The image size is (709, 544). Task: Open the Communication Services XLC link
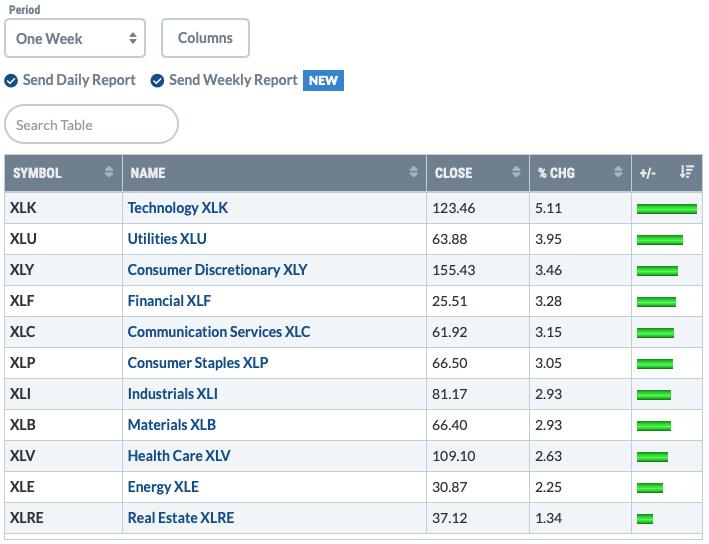[x=219, y=332]
